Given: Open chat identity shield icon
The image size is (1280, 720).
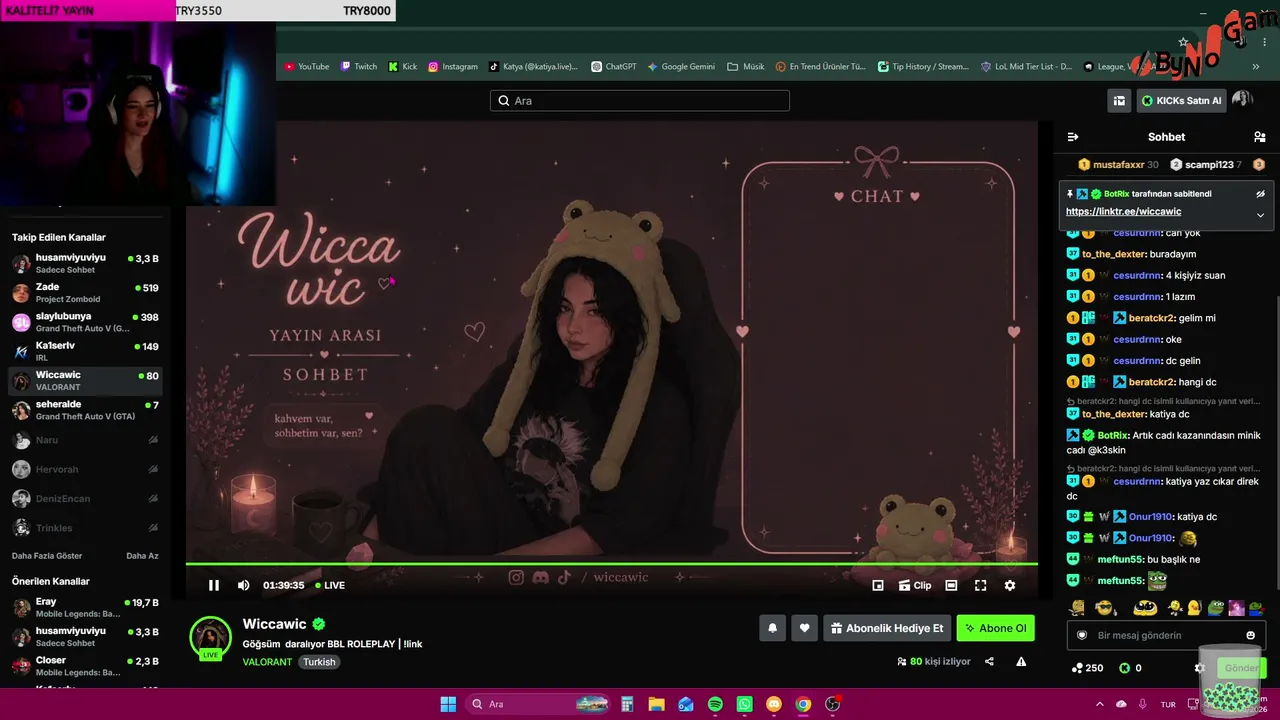Looking at the screenshot, I should click(x=1081, y=635).
